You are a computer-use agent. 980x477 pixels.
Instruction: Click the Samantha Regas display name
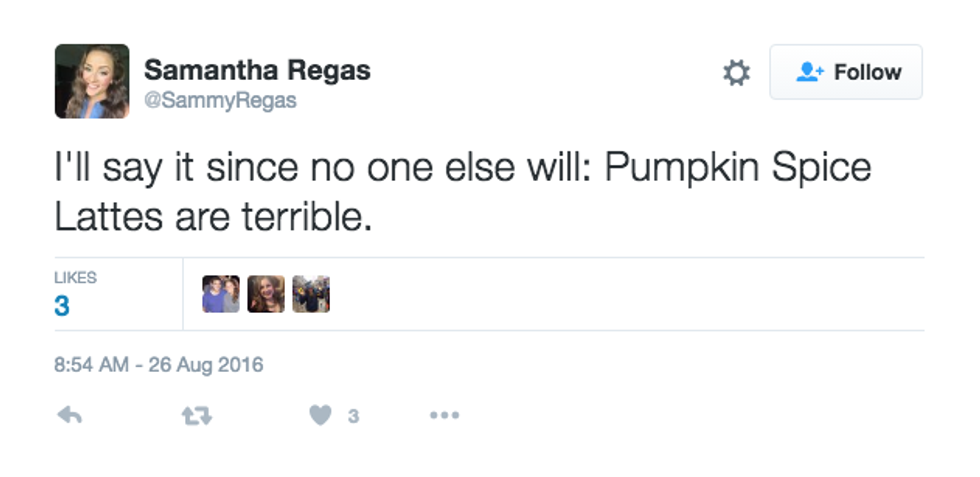coord(257,71)
